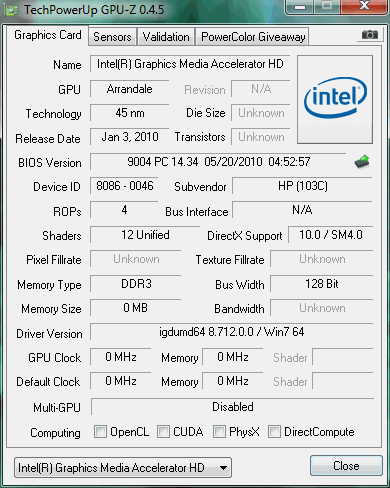
Task: Click the Texture Fillrate Unknown field
Action: pos(322,259)
